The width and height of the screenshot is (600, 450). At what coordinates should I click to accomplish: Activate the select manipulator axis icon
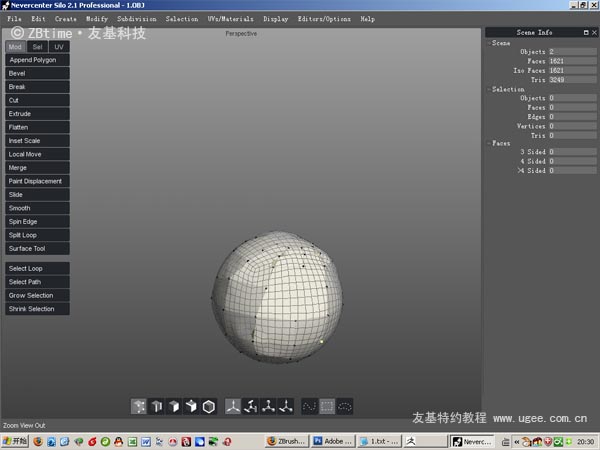(233, 406)
